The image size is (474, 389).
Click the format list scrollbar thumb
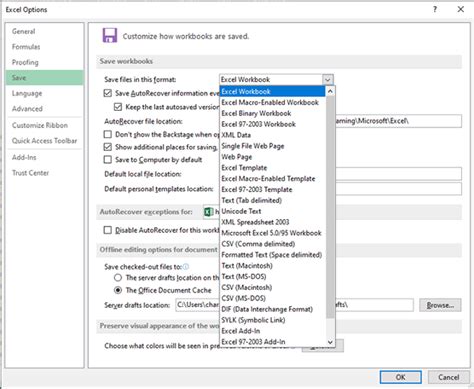[330, 207]
